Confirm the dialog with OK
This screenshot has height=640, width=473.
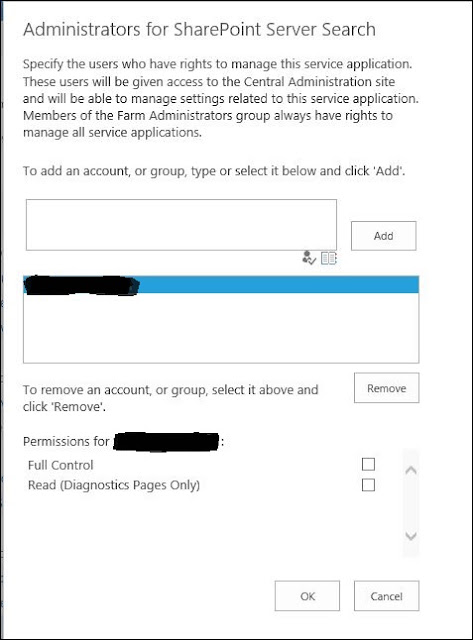(307, 596)
